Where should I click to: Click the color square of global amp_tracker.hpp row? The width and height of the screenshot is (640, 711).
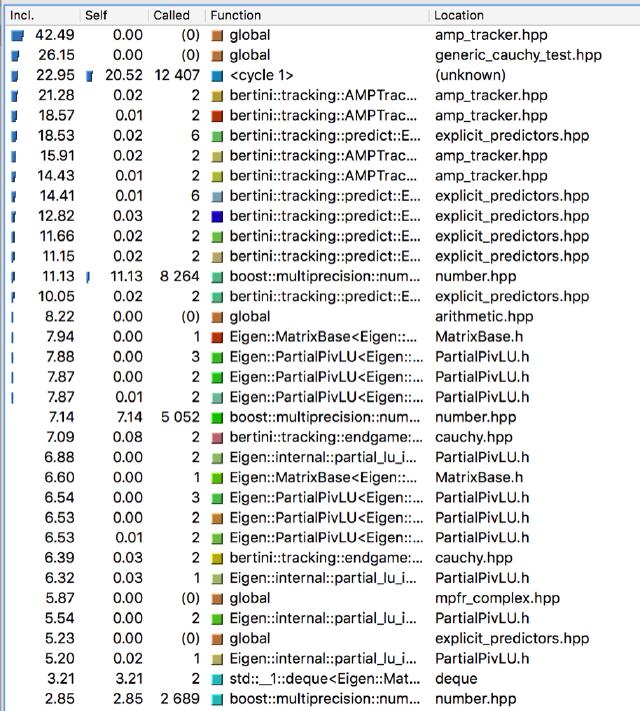click(217, 35)
